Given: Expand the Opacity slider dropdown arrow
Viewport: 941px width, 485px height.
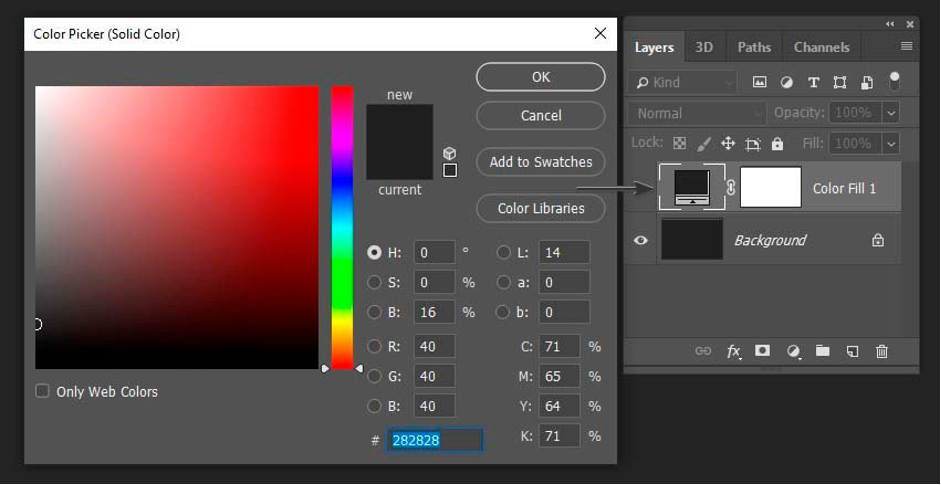Looking at the screenshot, I should 890,113.
